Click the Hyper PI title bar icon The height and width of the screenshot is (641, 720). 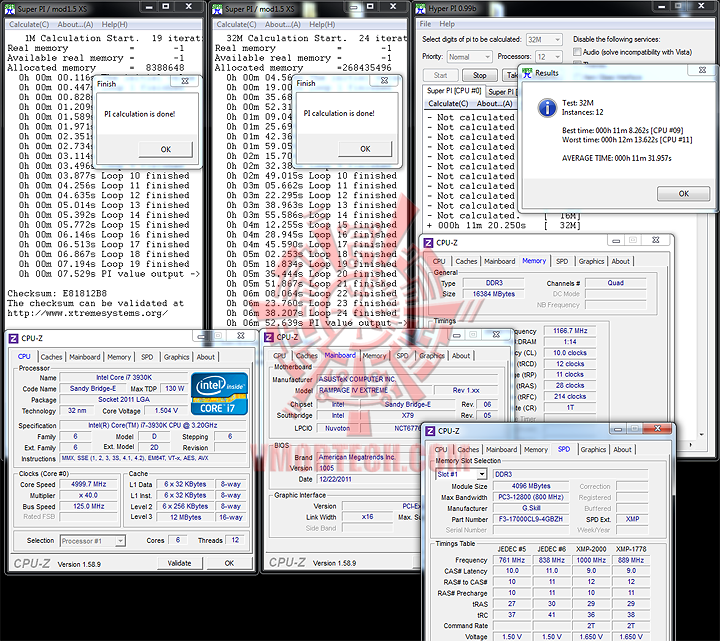click(x=420, y=9)
